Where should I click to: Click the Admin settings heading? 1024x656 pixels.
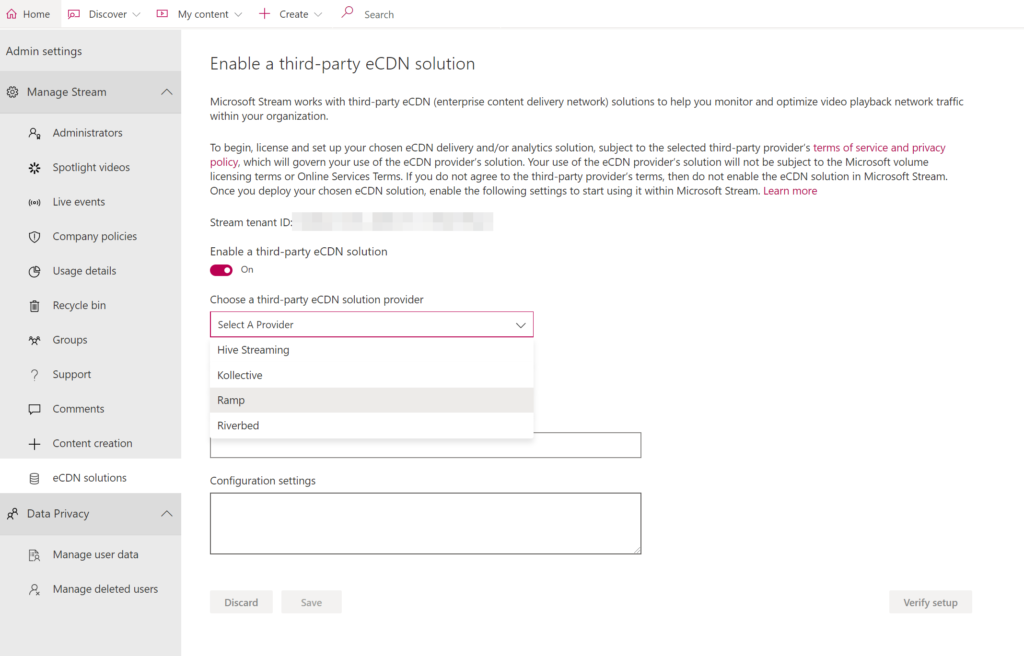tap(44, 51)
